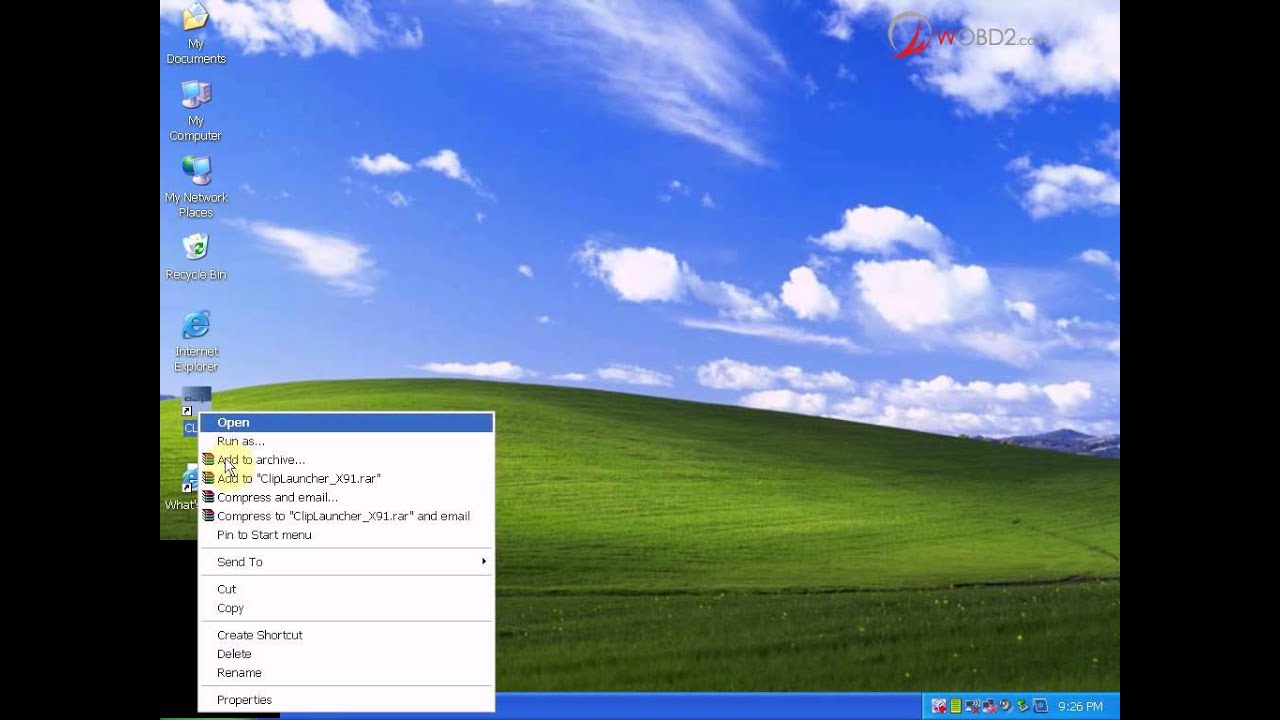The height and width of the screenshot is (720, 1280).
Task: Choose Open in the context menu
Action: point(346,423)
